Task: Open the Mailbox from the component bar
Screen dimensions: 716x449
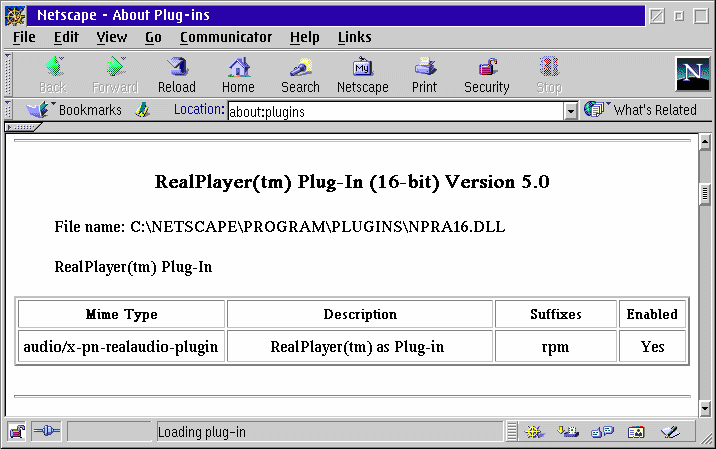Action: [568, 432]
